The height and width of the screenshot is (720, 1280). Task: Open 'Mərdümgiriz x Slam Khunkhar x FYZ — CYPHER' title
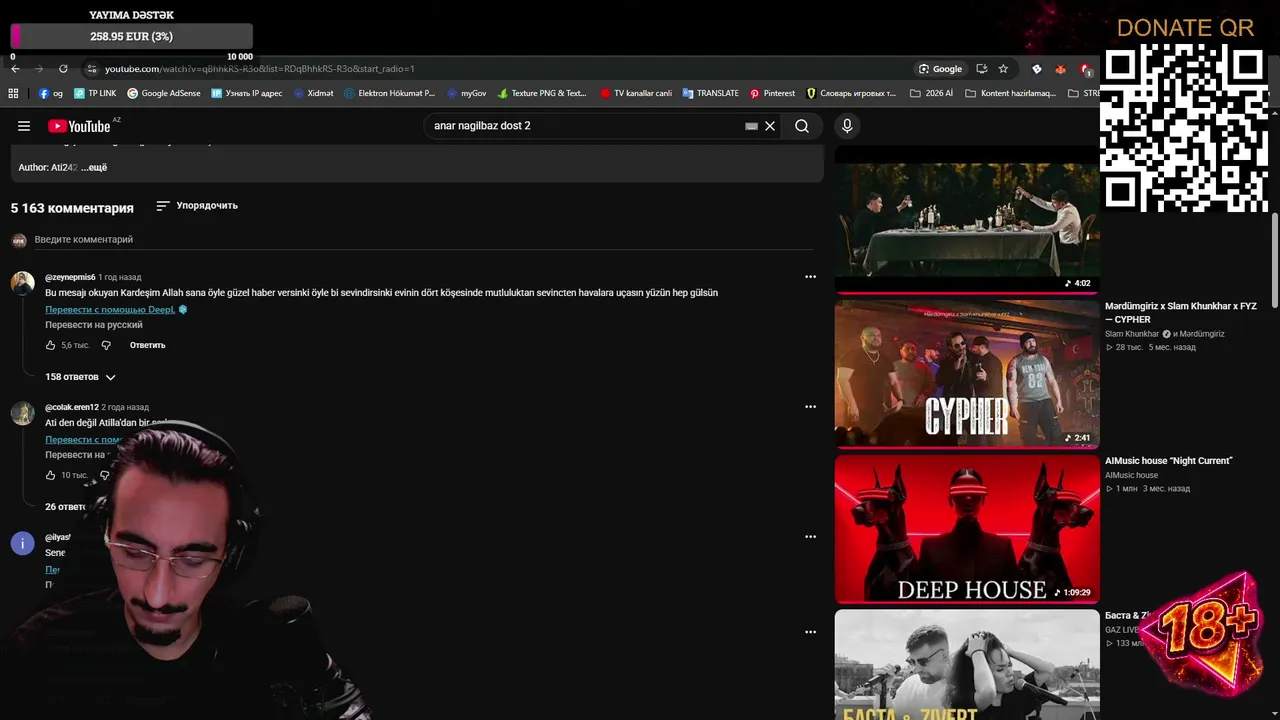[x=1180, y=313]
